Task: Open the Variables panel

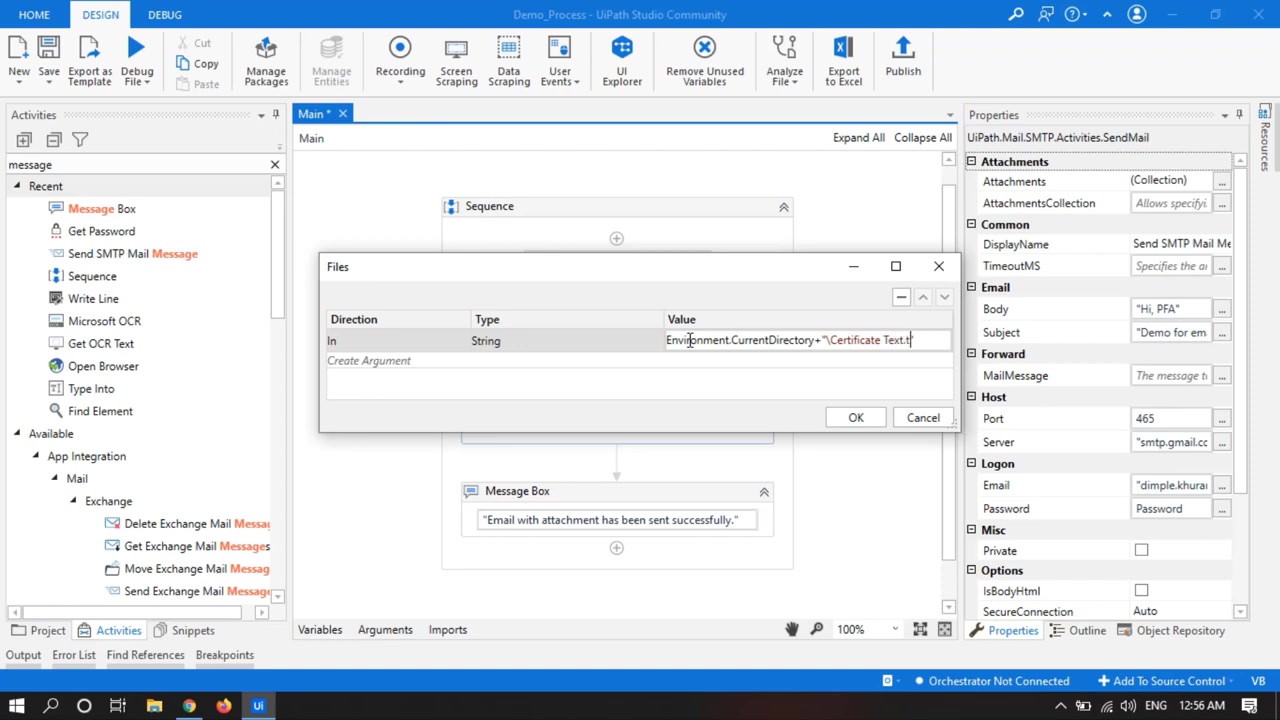Action: (320, 630)
